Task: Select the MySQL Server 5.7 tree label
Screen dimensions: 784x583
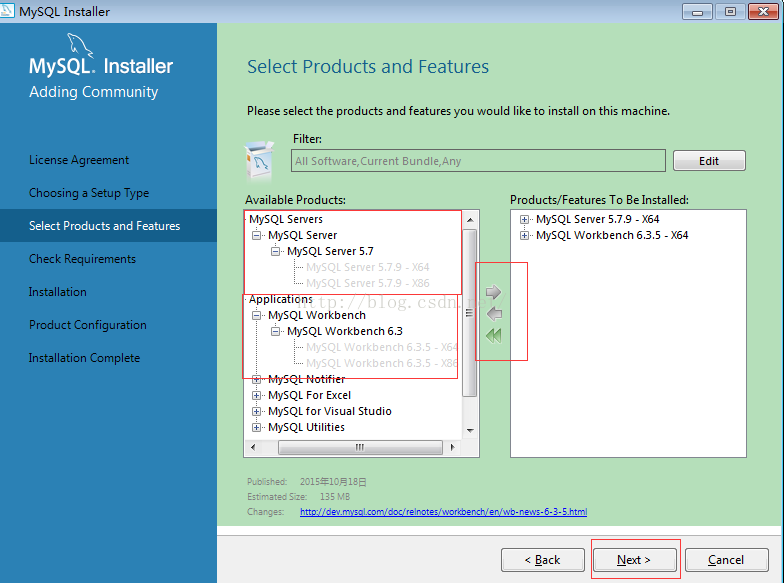Action: click(330, 251)
